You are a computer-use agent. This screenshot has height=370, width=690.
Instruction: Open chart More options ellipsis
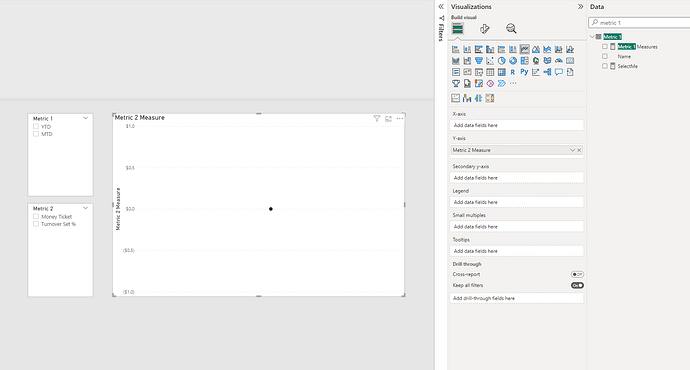coord(400,118)
